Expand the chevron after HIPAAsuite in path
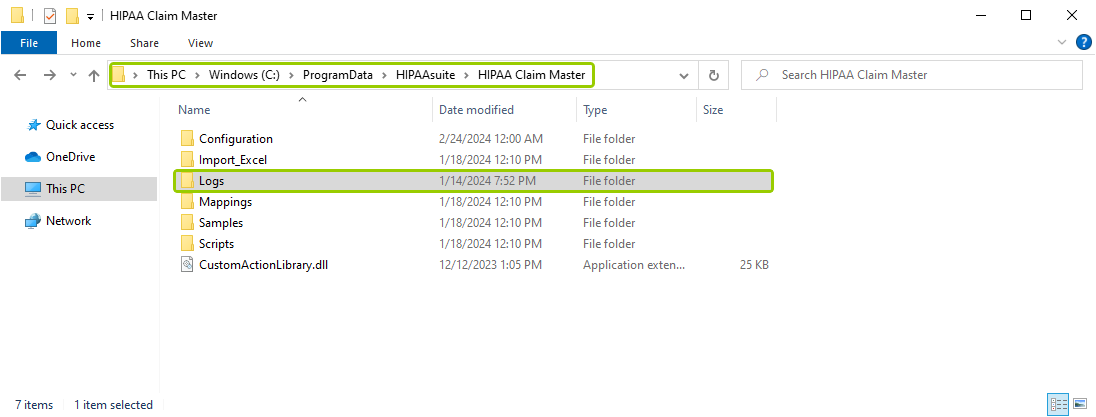The image size is (1096, 417). click(x=466, y=75)
